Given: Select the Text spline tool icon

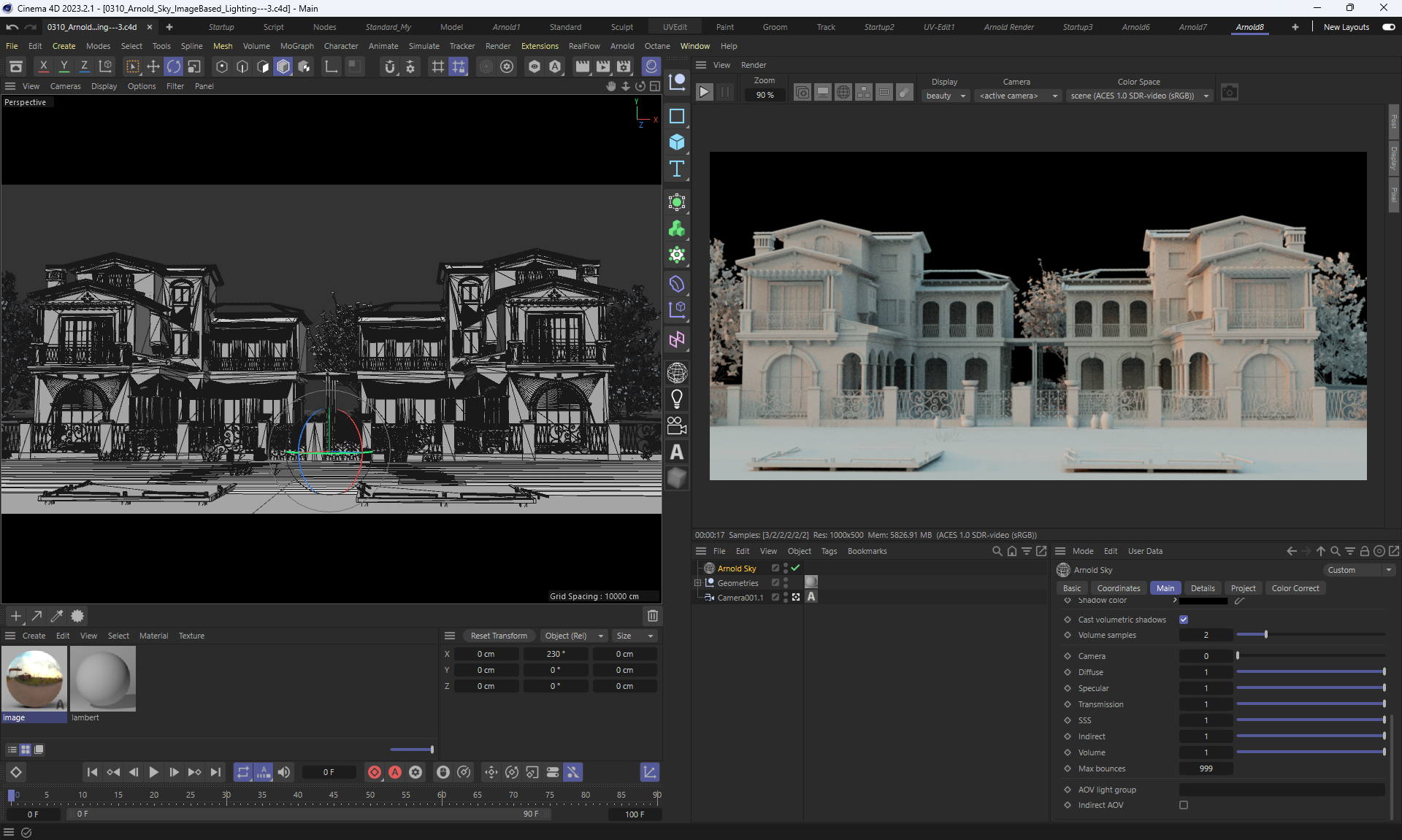Looking at the screenshot, I should point(676,169).
